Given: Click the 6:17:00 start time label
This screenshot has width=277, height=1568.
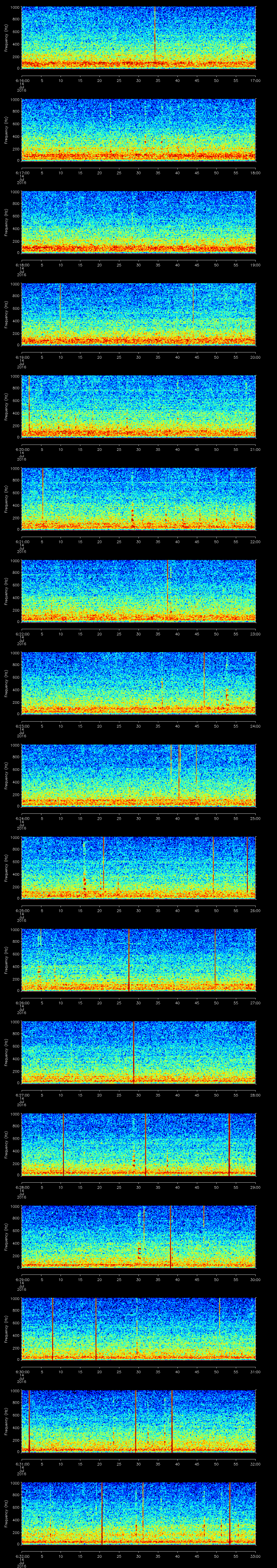Looking at the screenshot, I should pos(22,173).
